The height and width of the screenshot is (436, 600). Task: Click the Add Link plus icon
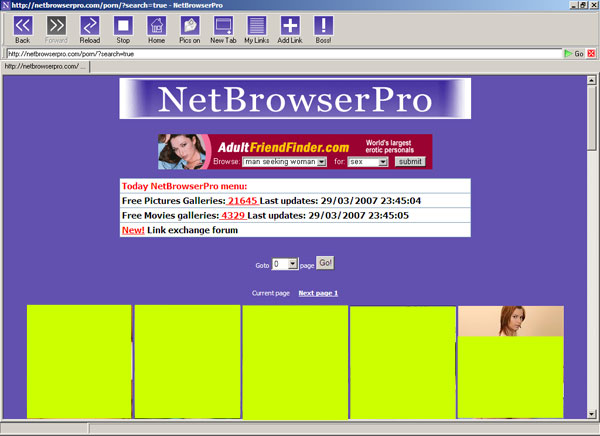click(290, 26)
